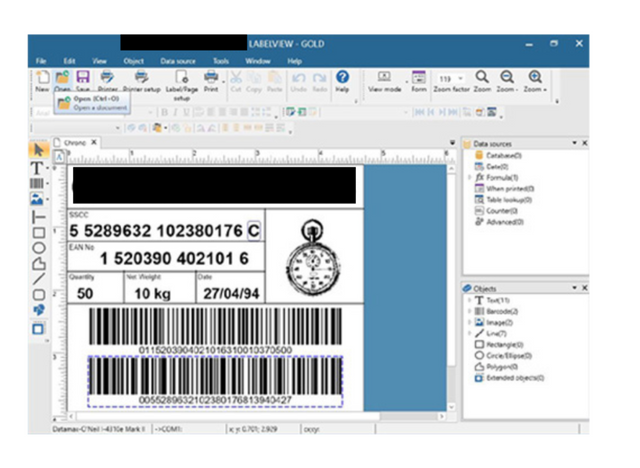The height and width of the screenshot is (468, 640).
Task: Select Rectangle(0) in Objects panel
Action: pyautogui.click(x=499, y=344)
